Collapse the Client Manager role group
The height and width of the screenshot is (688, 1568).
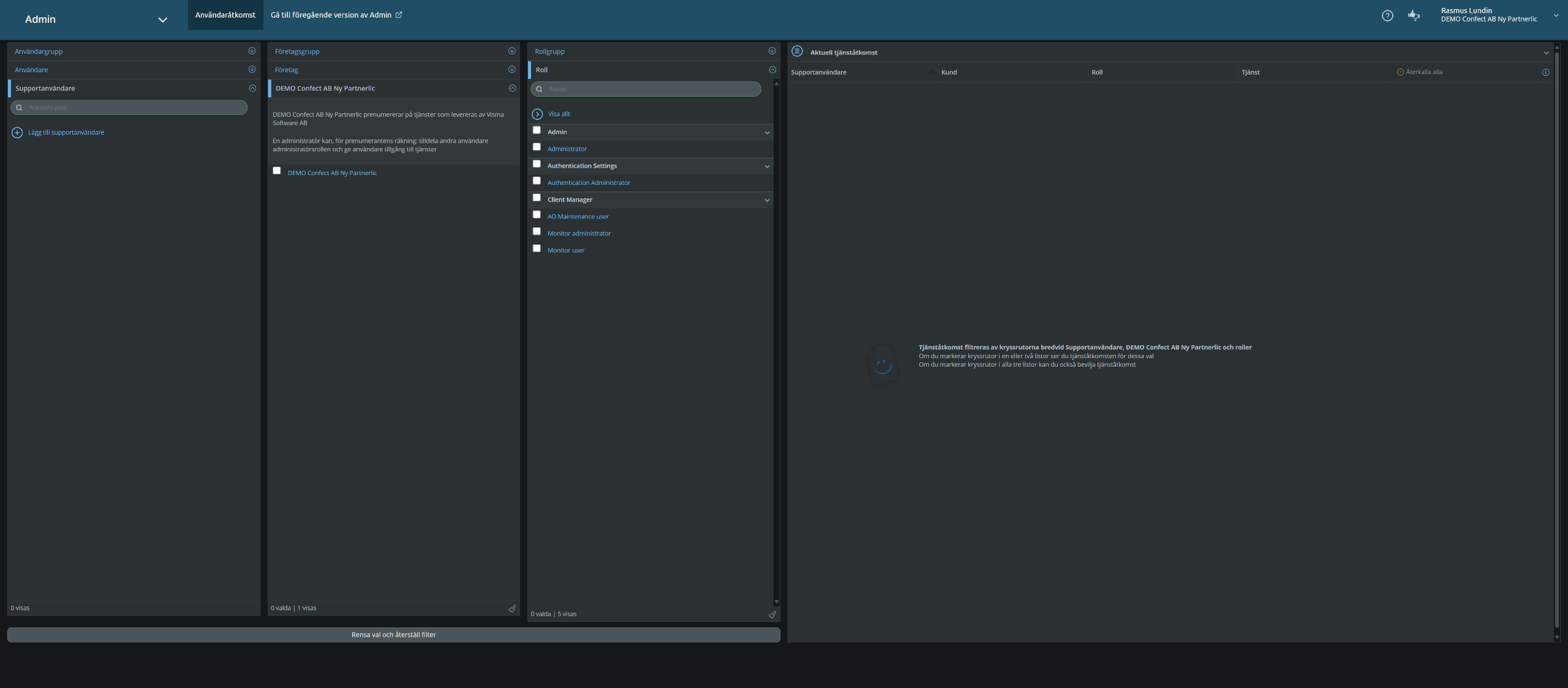click(767, 200)
